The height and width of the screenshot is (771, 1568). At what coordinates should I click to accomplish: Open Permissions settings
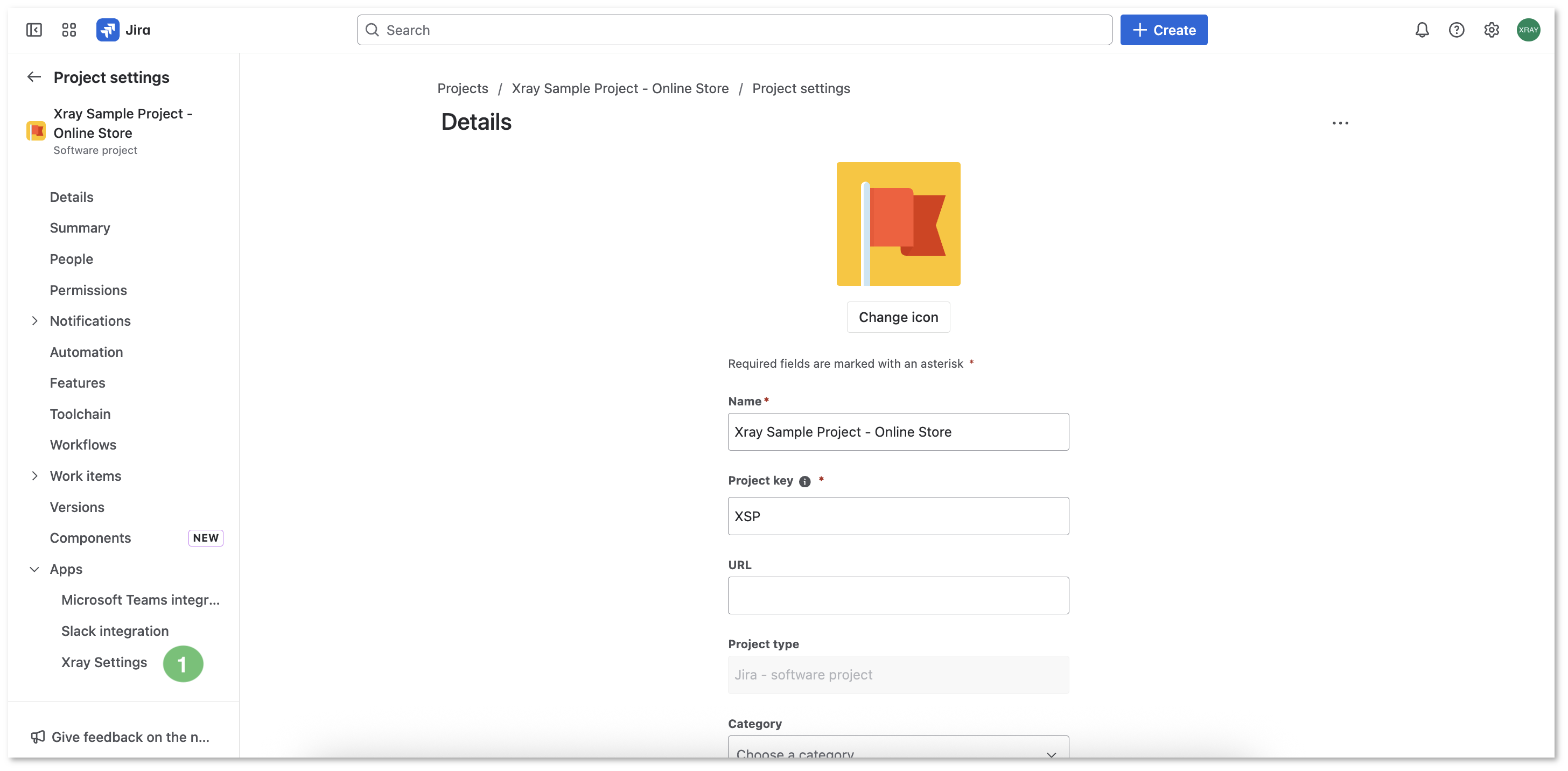point(88,290)
